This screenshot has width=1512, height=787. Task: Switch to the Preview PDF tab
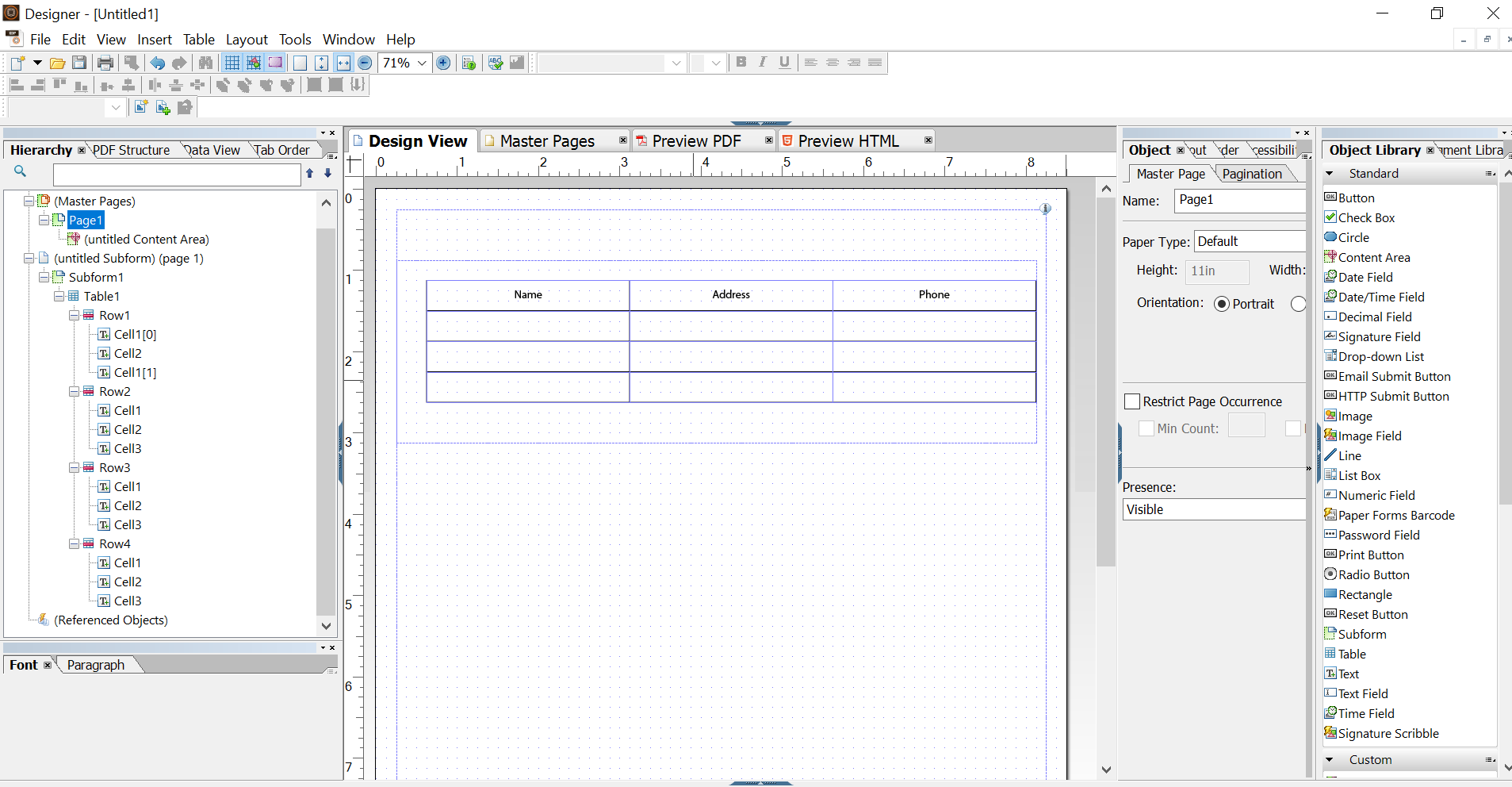(696, 140)
